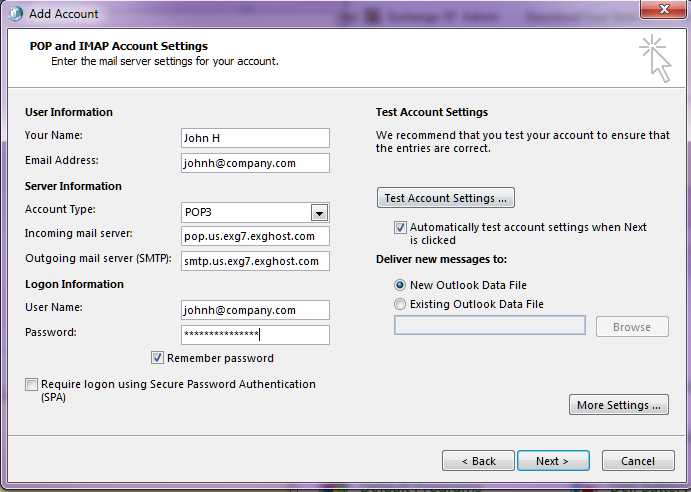
Task: Click the Browse button for data file
Action: click(631, 326)
